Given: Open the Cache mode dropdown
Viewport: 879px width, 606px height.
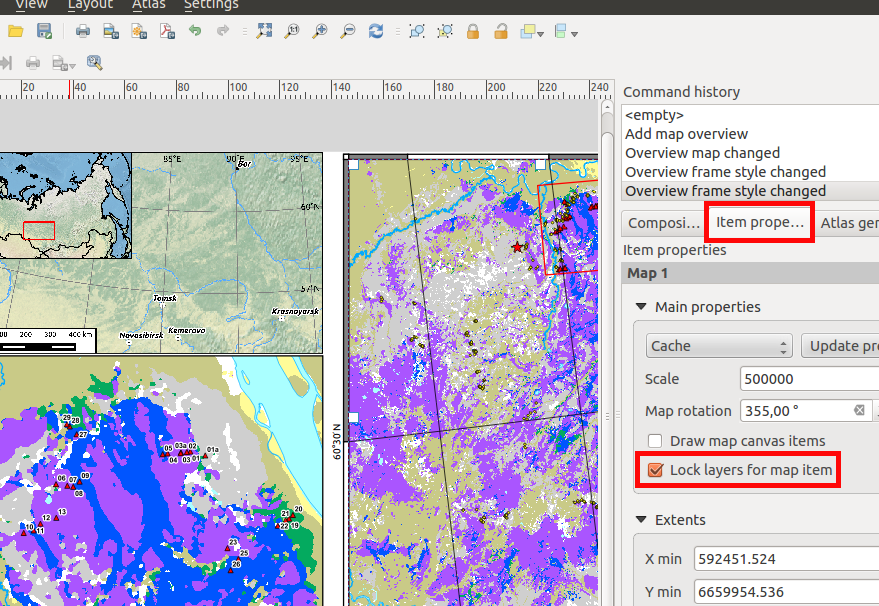Looking at the screenshot, I should point(719,346).
